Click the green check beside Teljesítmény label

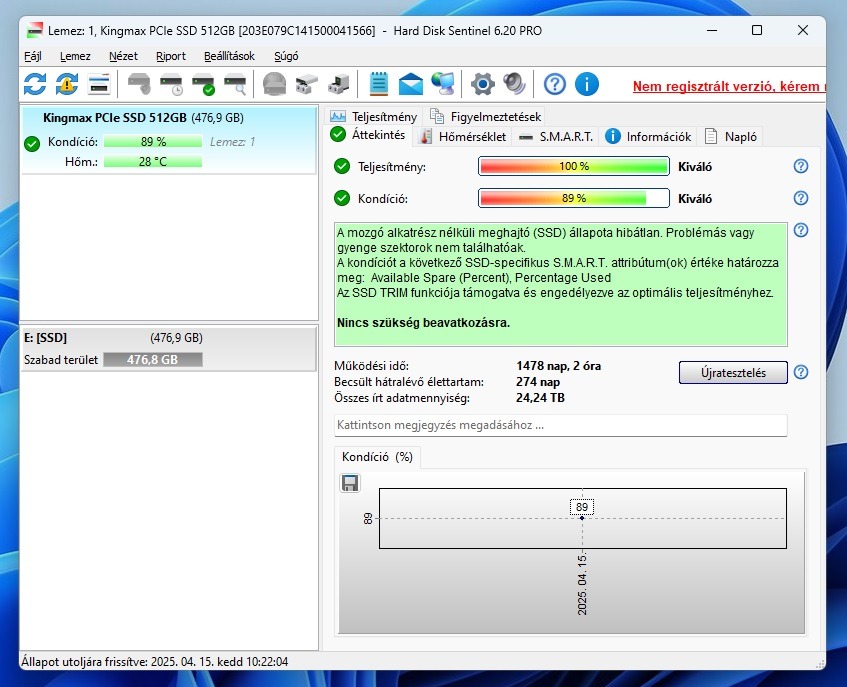[x=342, y=166]
